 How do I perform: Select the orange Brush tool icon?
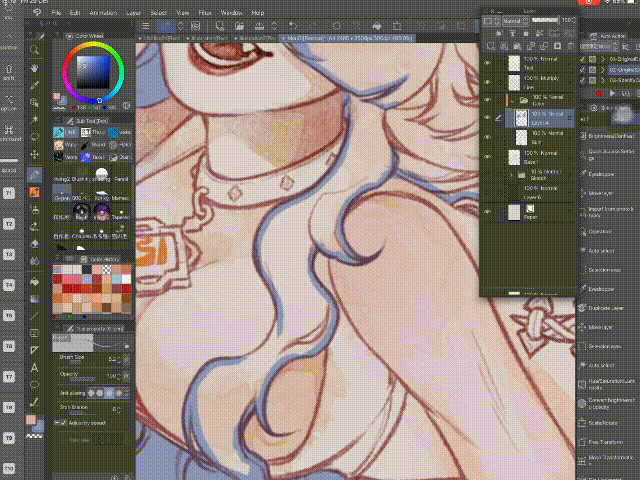point(34,192)
